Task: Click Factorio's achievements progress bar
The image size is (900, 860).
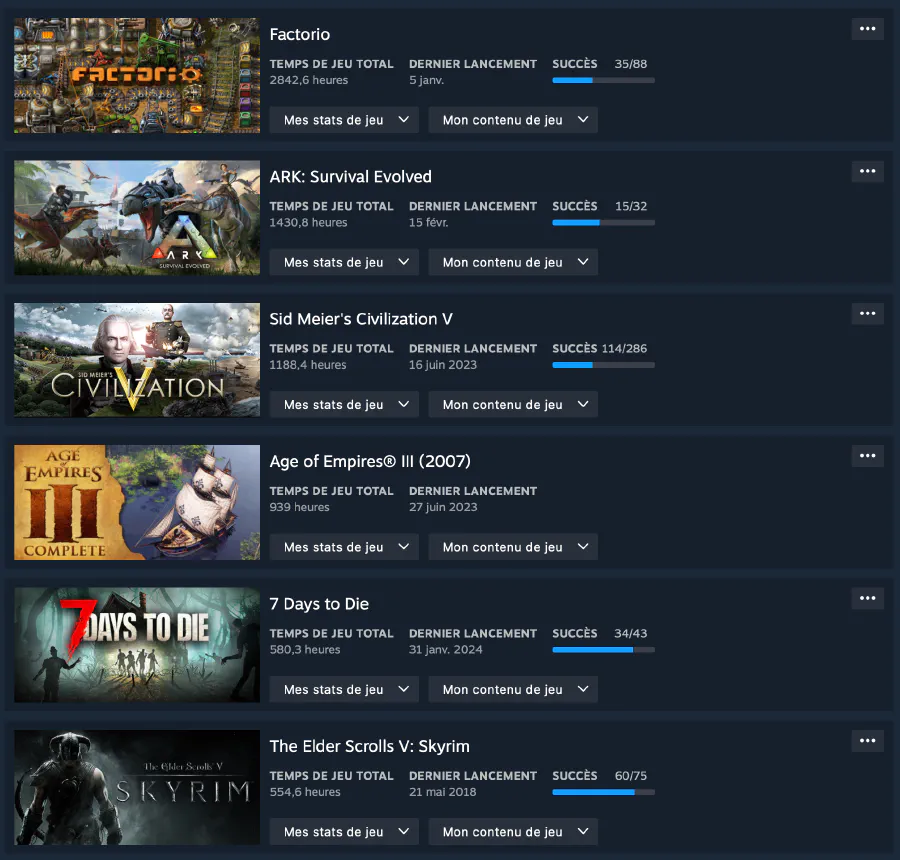Action: coord(603,80)
